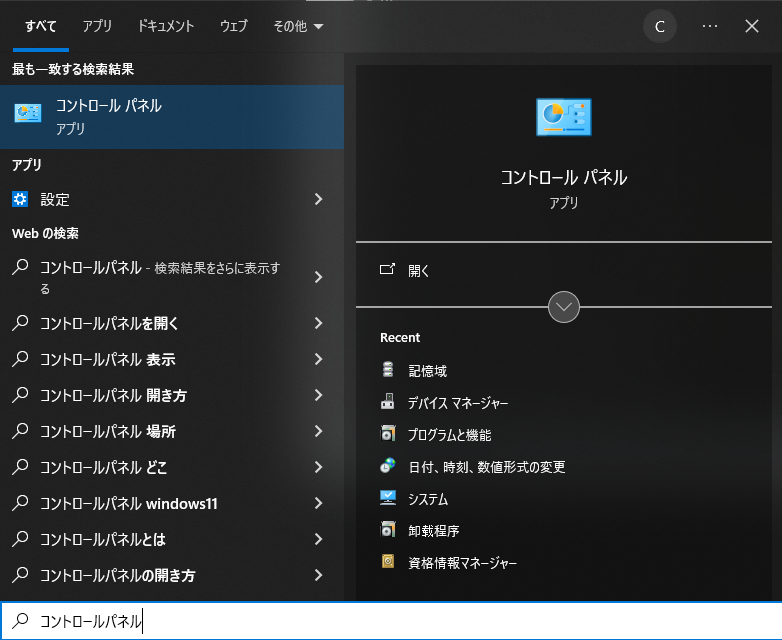The width and height of the screenshot is (782, 640).
Task: Click search icon beside コントロールパネル 場所
Action: coord(20,430)
